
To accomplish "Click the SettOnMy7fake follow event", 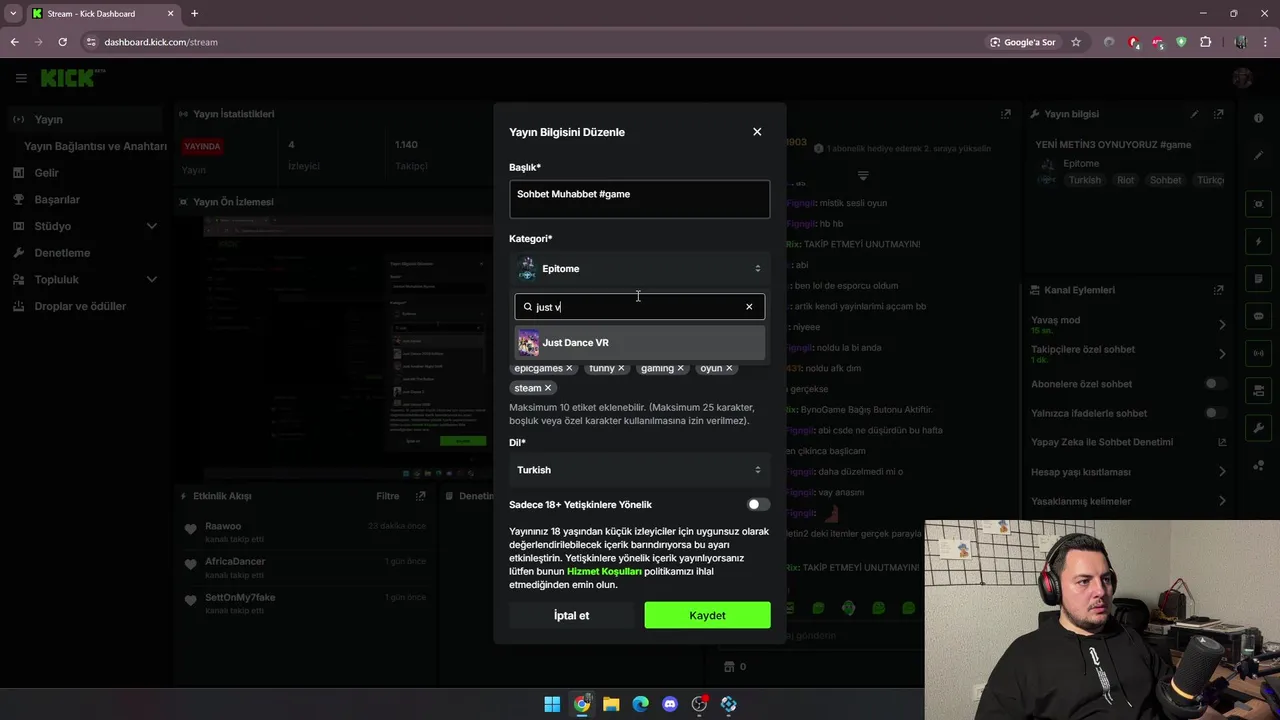I will 306,603.
